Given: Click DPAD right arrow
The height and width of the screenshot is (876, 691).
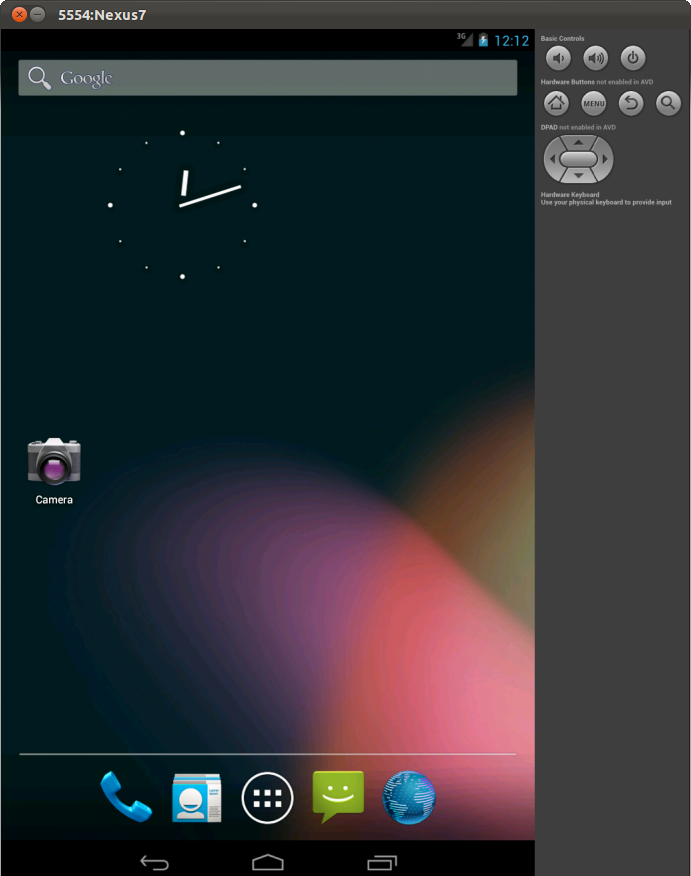Looking at the screenshot, I should click(605, 159).
